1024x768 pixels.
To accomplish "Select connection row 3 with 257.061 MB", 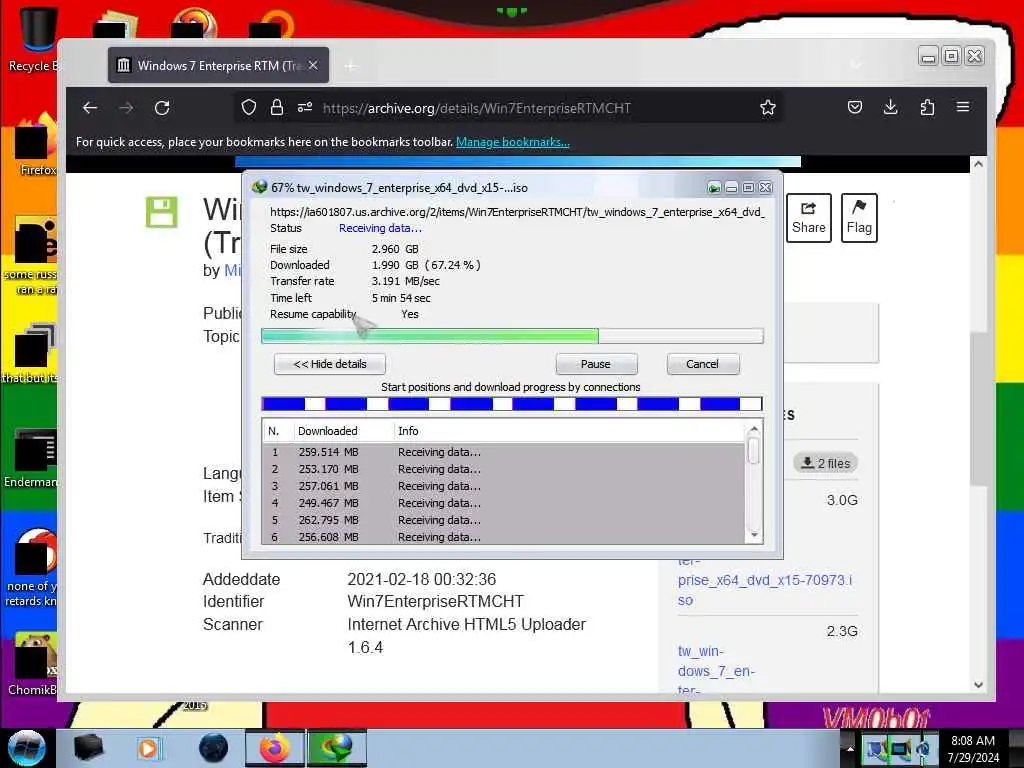I will [503, 486].
